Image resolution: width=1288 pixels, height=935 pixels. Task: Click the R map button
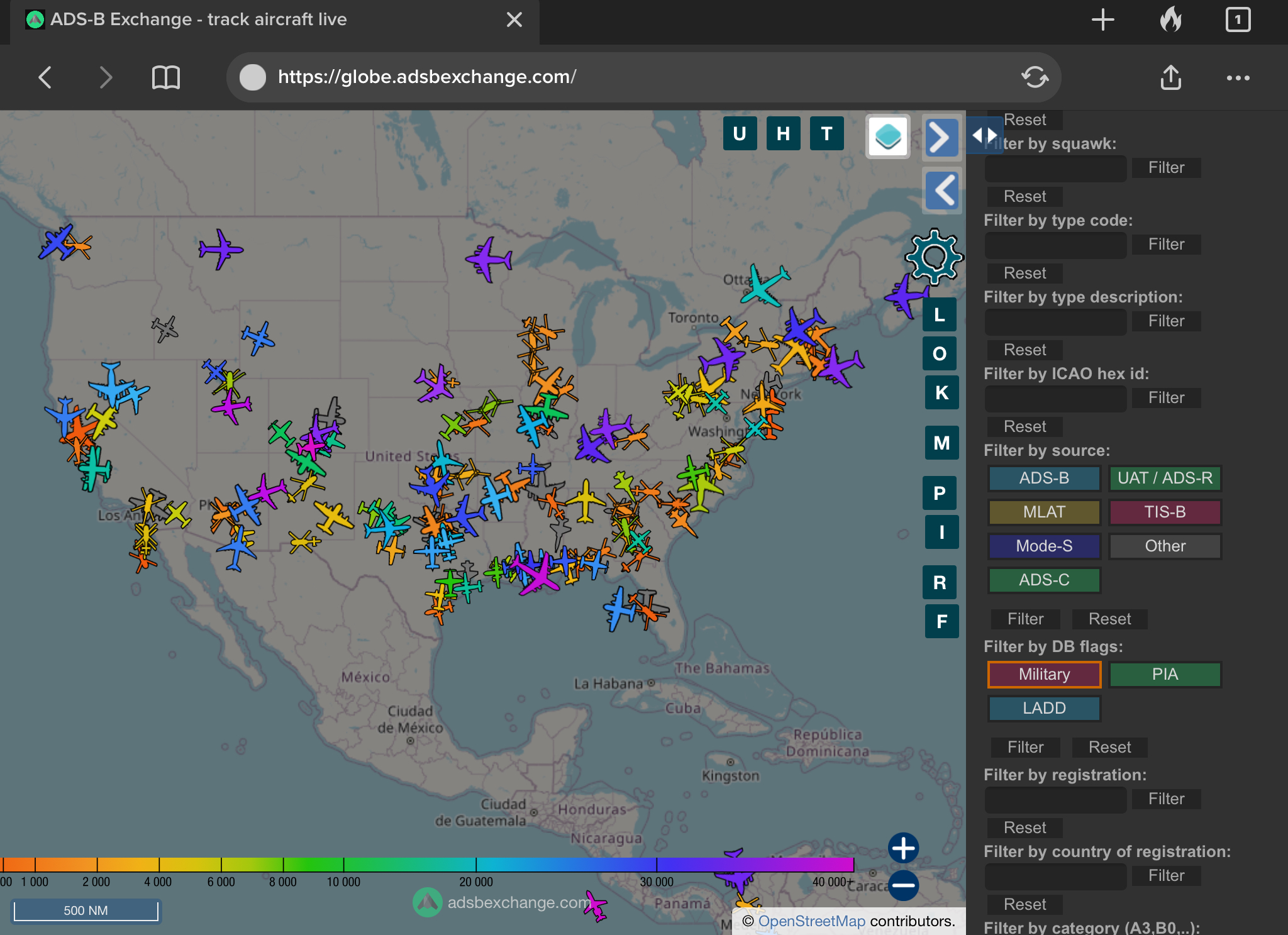[940, 582]
